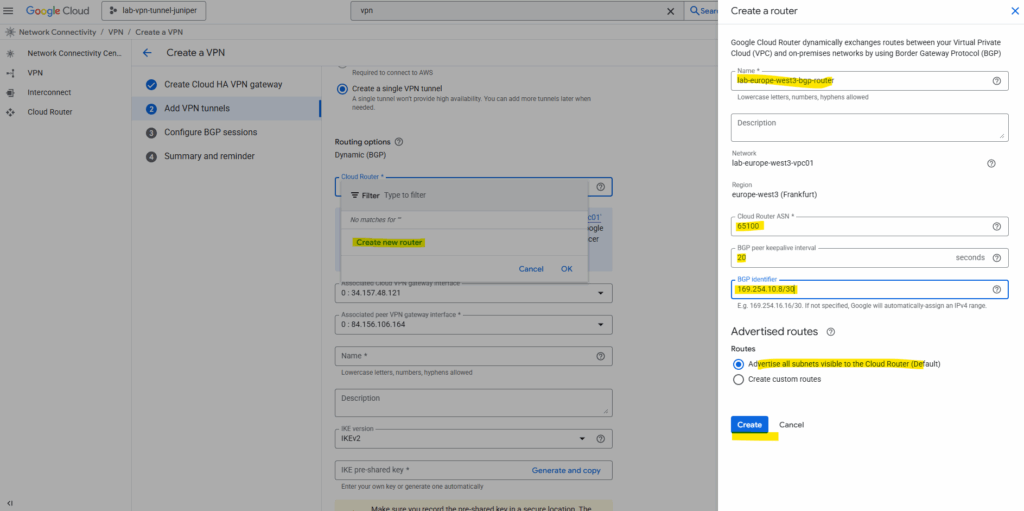The image size is (1024, 511).
Task: Click the Filter icon in router dropdown
Action: pyautogui.click(x=355, y=195)
